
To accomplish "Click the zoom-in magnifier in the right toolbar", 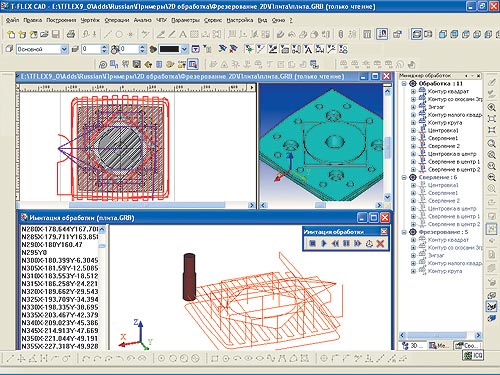I will (x=492, y=107).
